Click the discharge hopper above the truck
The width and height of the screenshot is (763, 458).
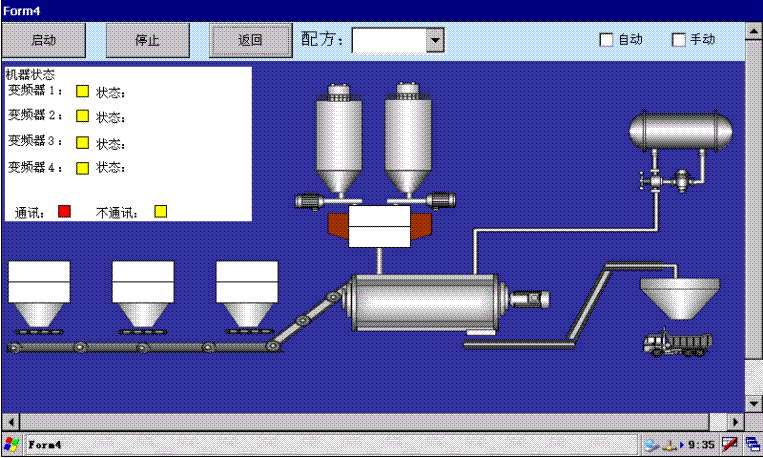[680, 299]
